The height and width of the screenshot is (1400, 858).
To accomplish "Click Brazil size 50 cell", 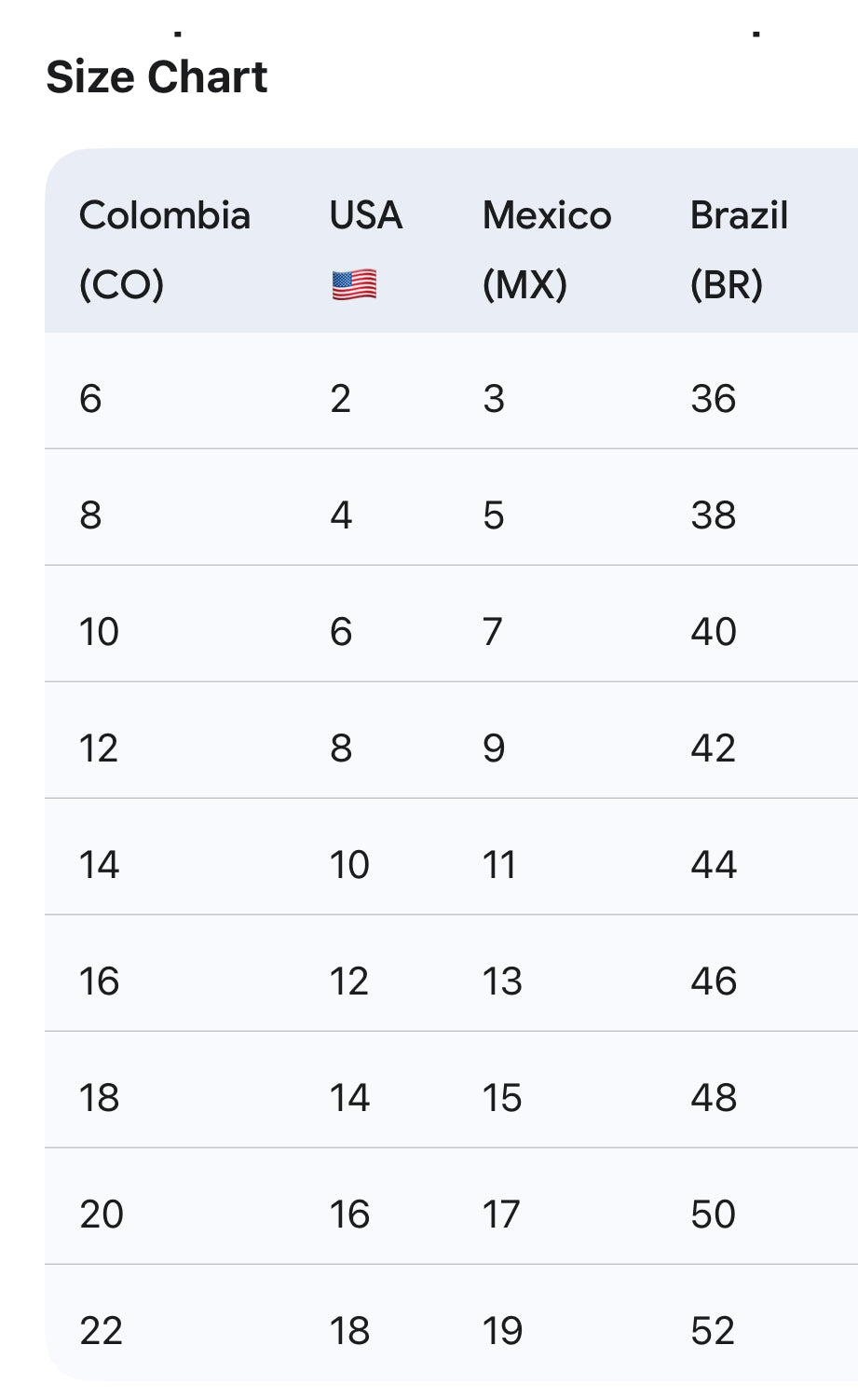I will (714, 1215).
